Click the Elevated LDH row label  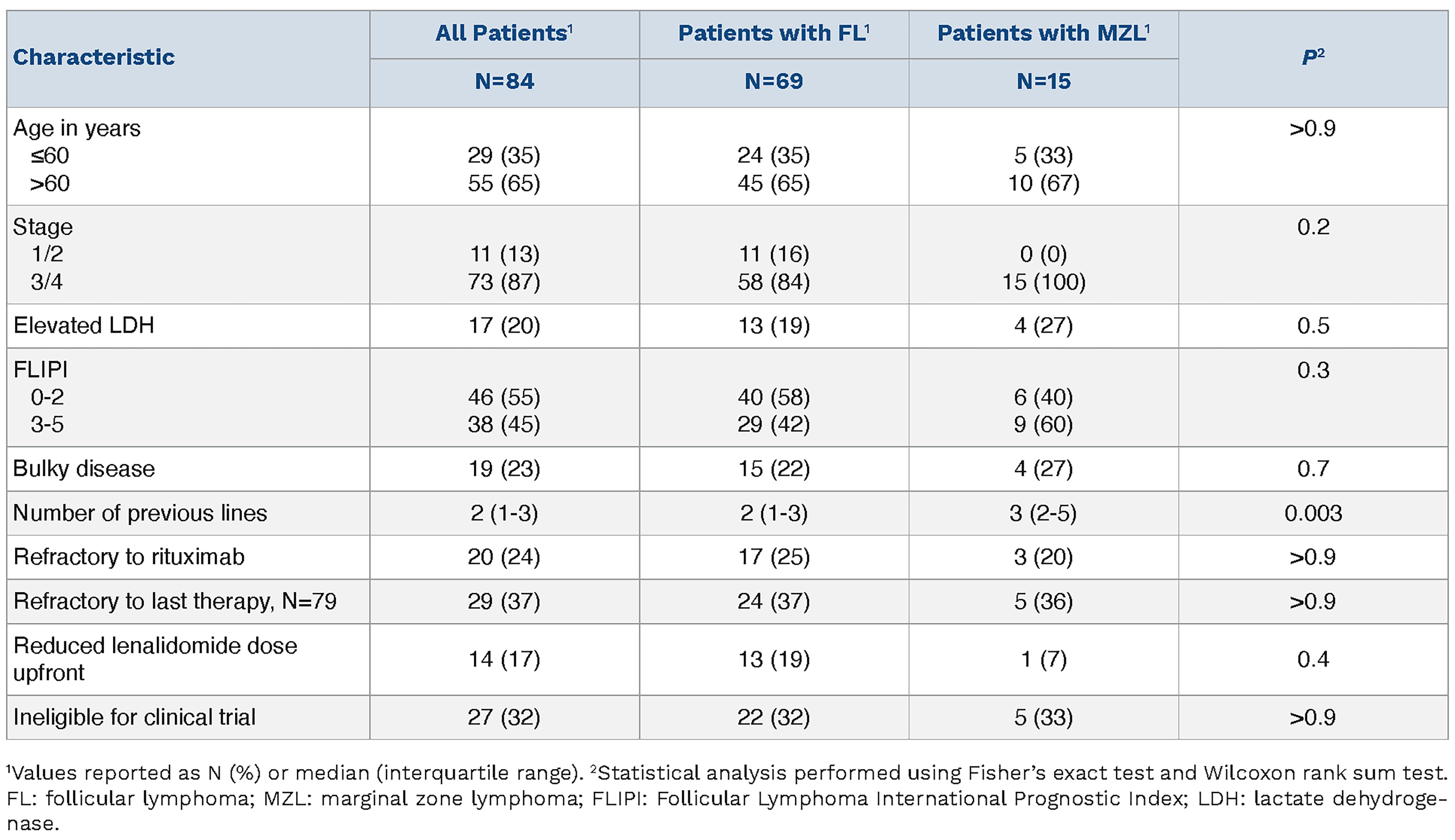point(83,326)
